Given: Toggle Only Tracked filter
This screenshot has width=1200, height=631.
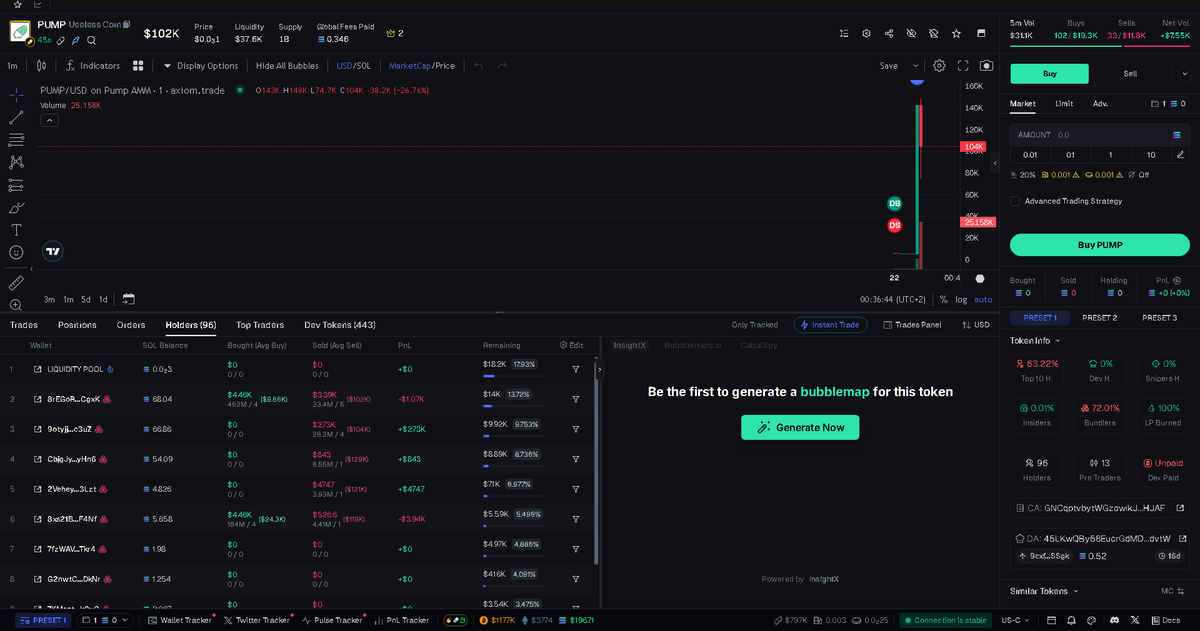Looking at the screenshot, I should [754, 325].
